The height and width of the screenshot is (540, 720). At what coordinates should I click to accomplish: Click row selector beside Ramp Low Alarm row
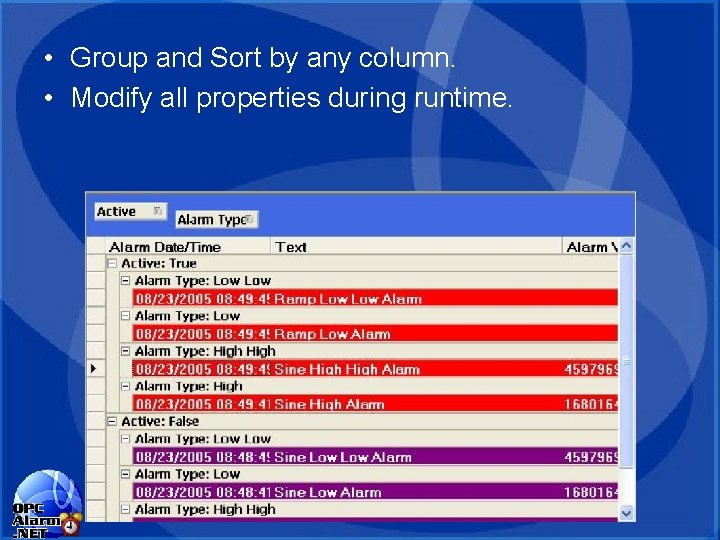(x=96, y=333)
